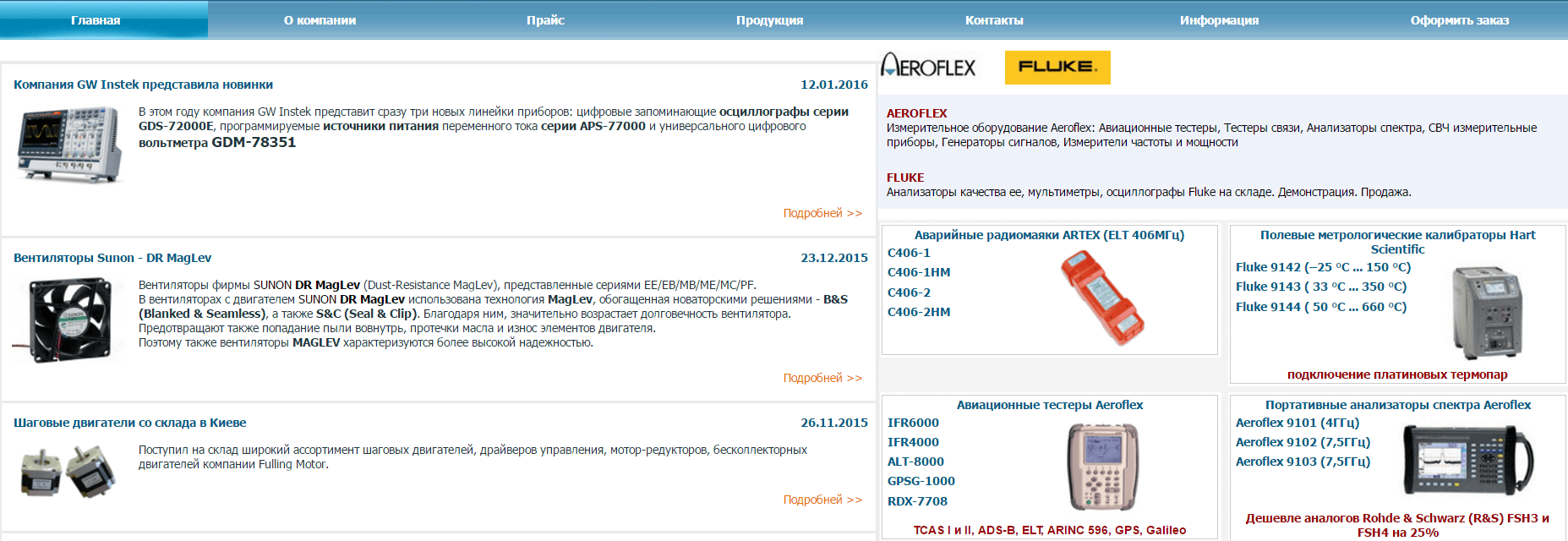The width and height of the screenshot is (1568, 541).
Task: Open the Прайс menu item
Action: tap(545, 20)
